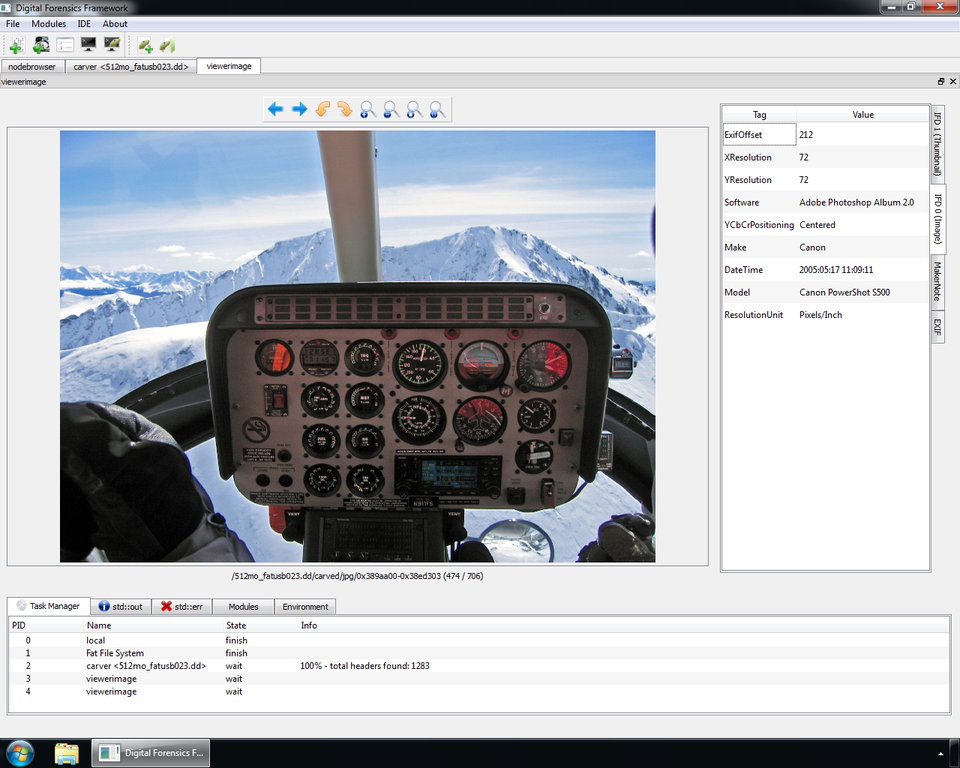Click the first monitor icon in the main toolbar
Screen dimensions: 960x768
(x=88, y=45)
